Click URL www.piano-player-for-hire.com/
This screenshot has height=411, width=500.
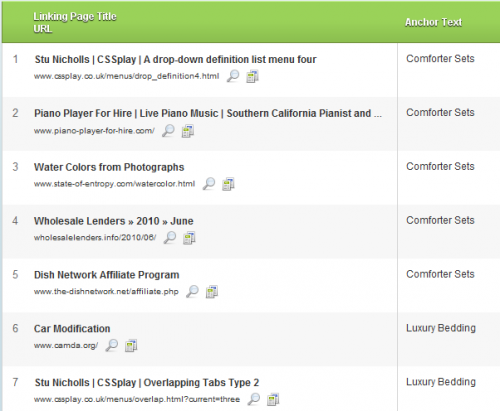[94, 131]
